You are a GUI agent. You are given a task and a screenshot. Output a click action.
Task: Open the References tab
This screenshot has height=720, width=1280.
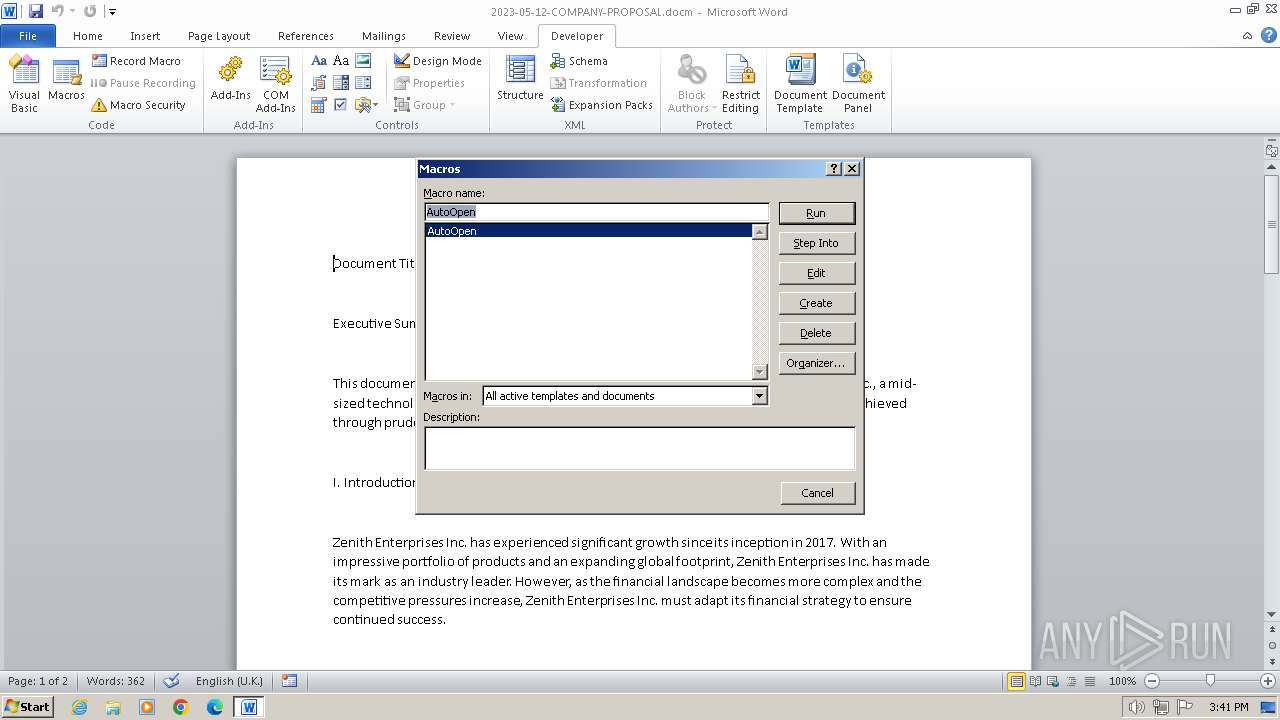click(x=306, y=36)
